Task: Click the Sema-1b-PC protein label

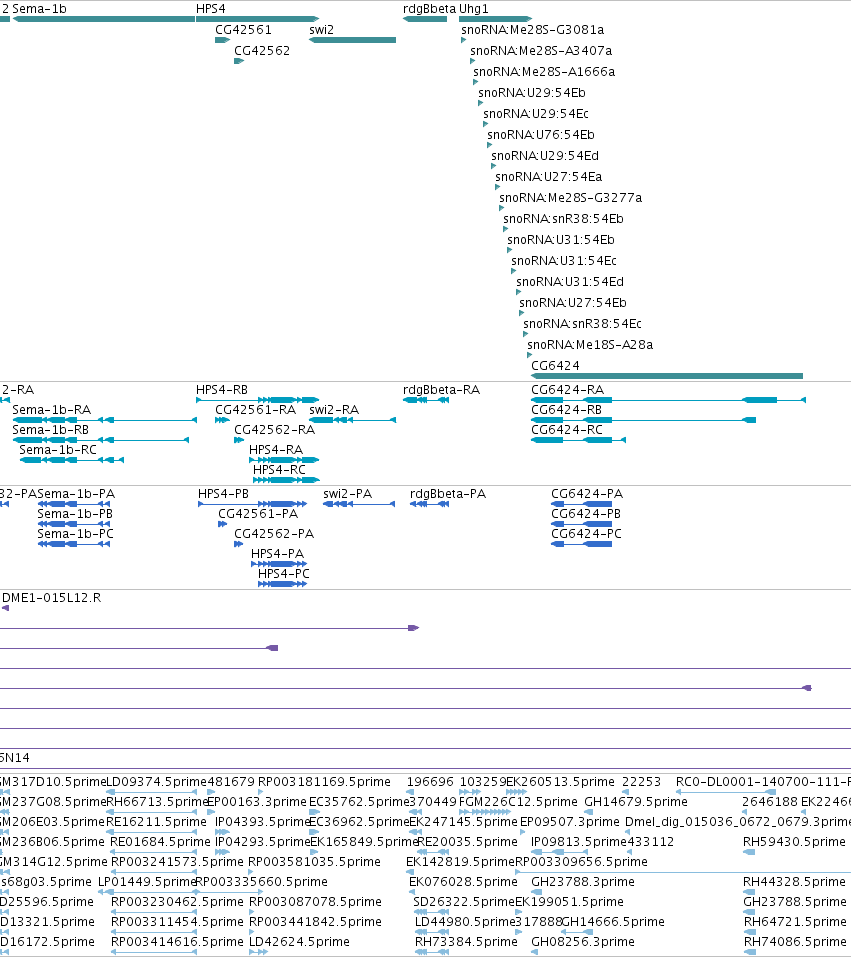Action: 76,534
